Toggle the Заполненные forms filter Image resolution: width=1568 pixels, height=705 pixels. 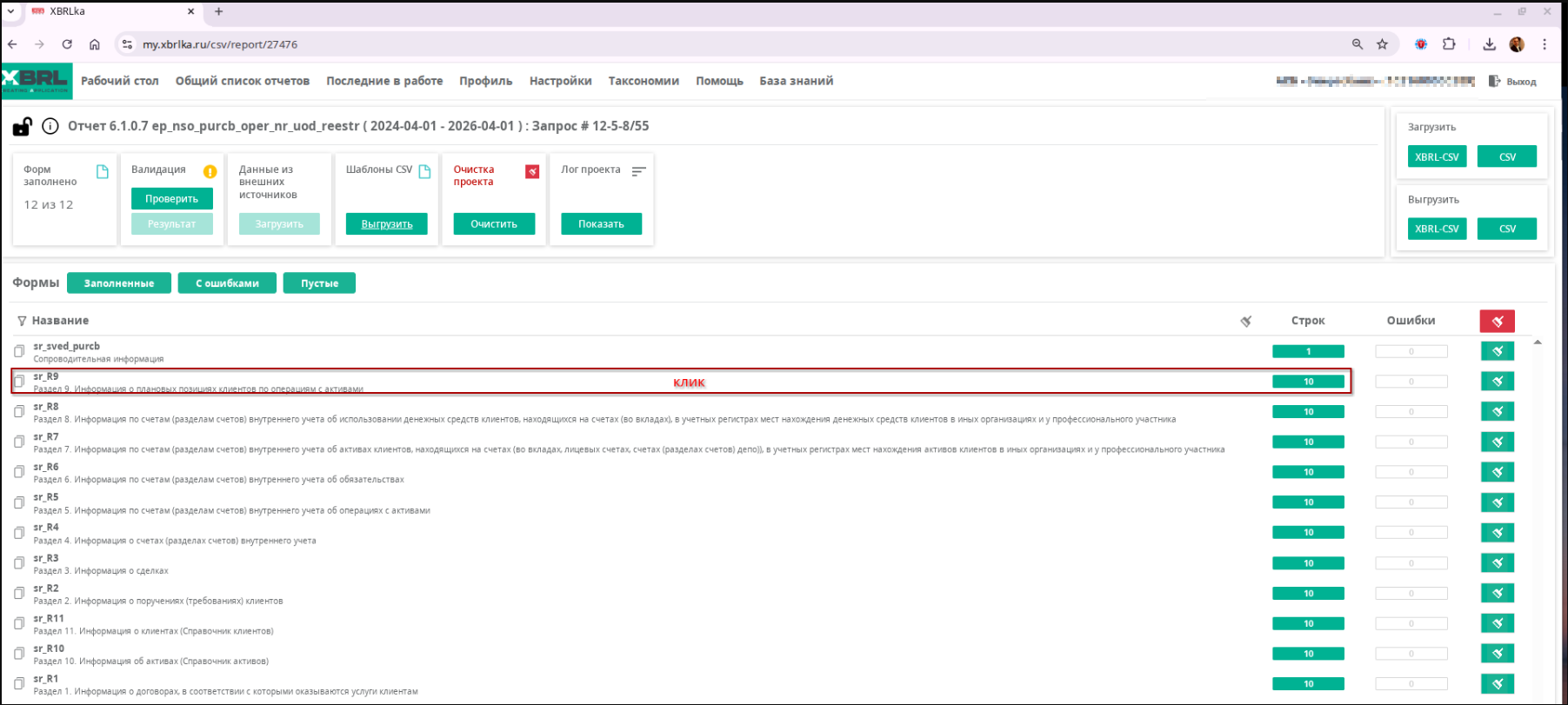point(119,283)
